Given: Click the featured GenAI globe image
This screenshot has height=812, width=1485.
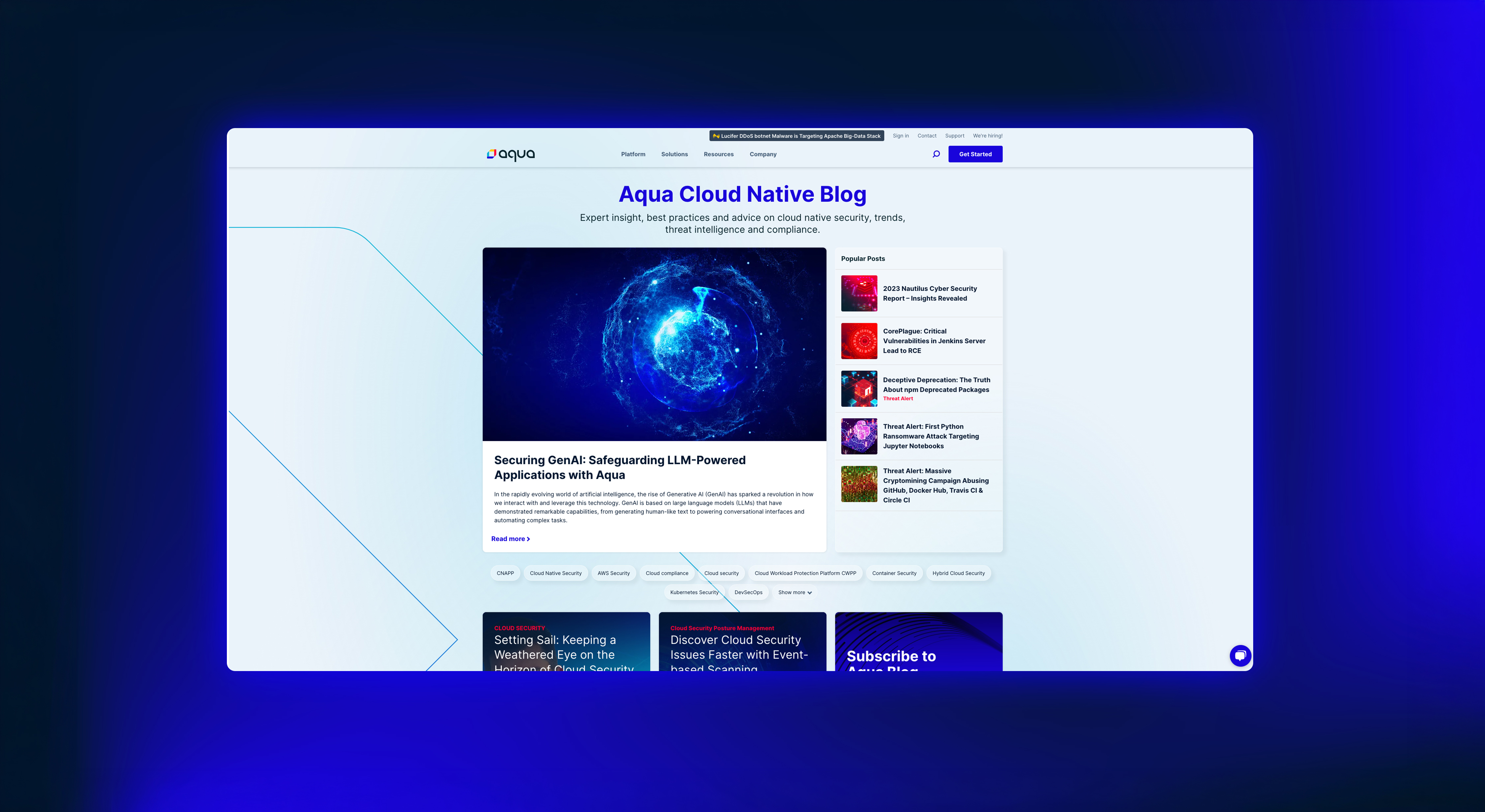Looking at the screenshot, I should pyautogui.click(x=654, y=345).
